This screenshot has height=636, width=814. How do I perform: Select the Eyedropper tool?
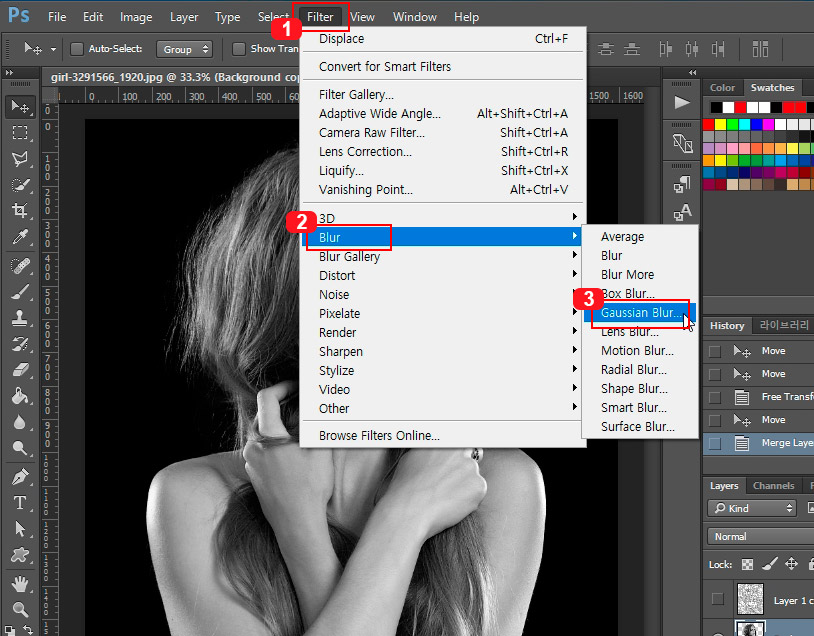[20, 237]
